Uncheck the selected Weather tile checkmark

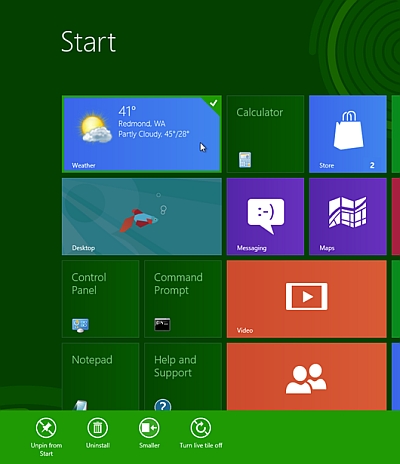coord(214,103)
